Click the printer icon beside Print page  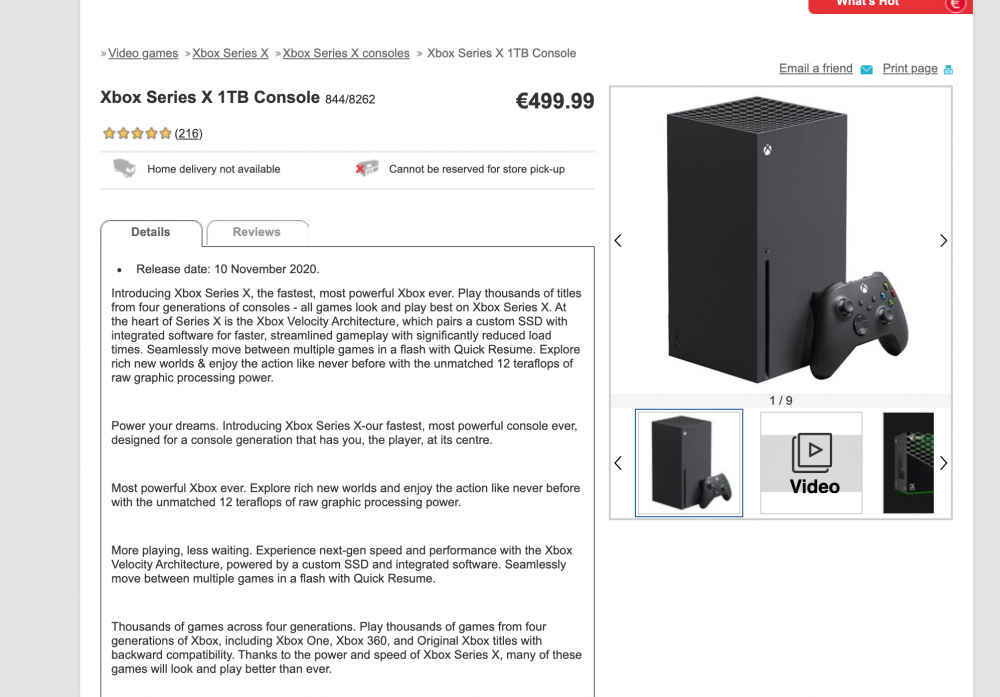pyautogui.click(x=948, y=69)
